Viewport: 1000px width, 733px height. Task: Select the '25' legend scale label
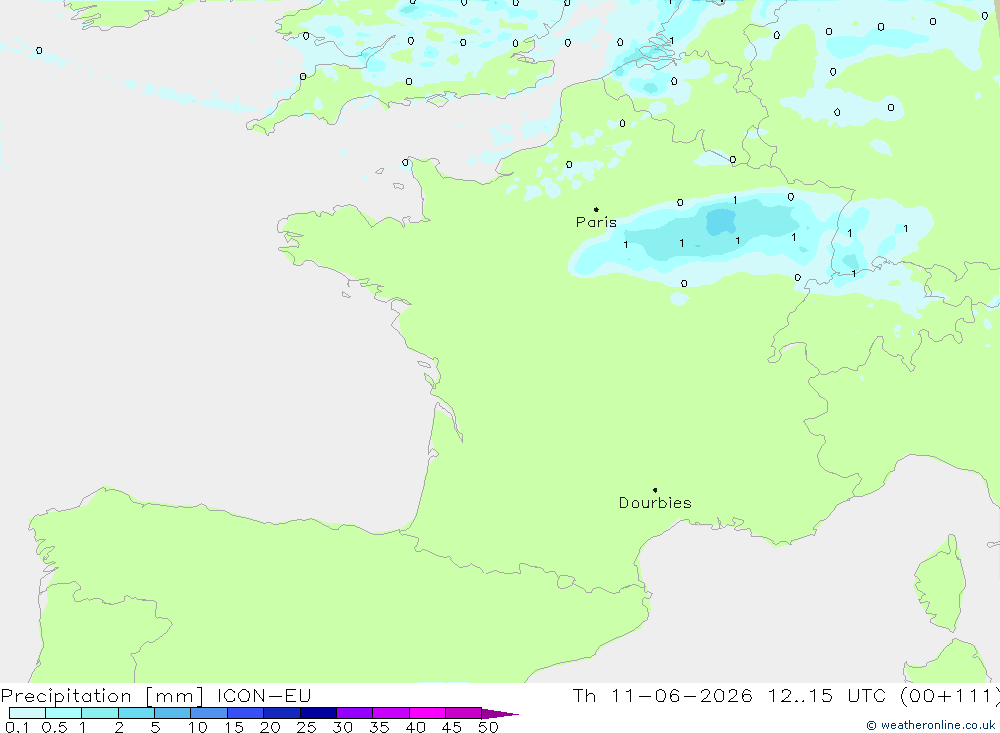pyautogui.click(x=306, y=727)
